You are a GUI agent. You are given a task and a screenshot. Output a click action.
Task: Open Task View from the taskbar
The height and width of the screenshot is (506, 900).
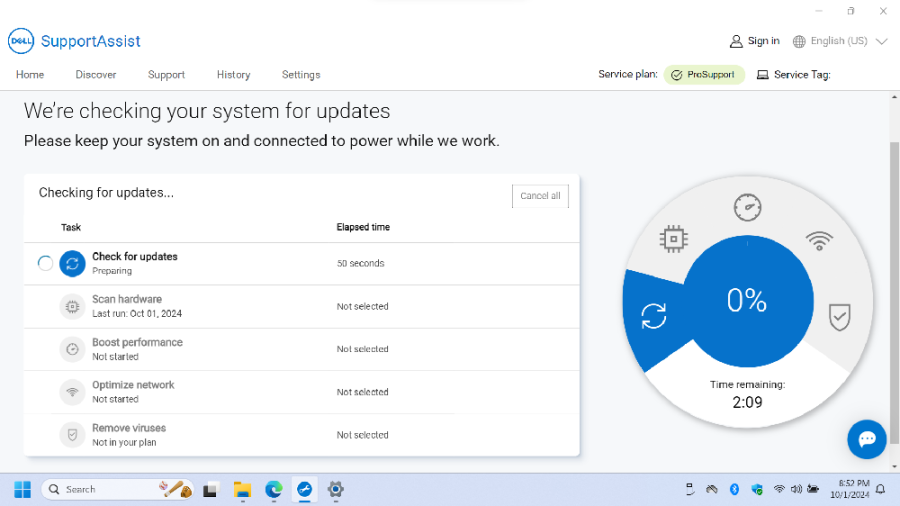pyautogui.click(x=211, y=490)
